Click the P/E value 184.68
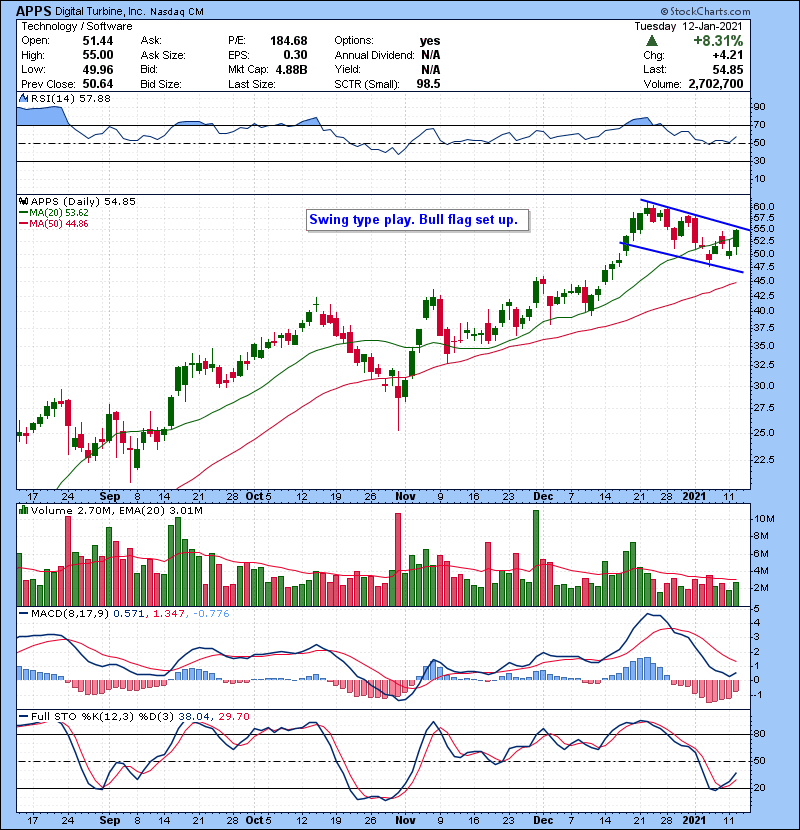This screenshot has width=800, height=830. click(x=289, y=41)
